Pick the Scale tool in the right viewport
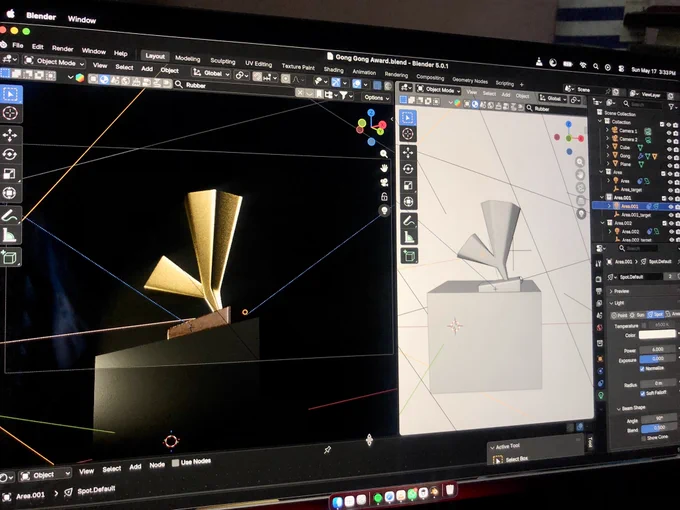This screenshot has height=510, width=680. pyautogui.click(x=408, y=186)
